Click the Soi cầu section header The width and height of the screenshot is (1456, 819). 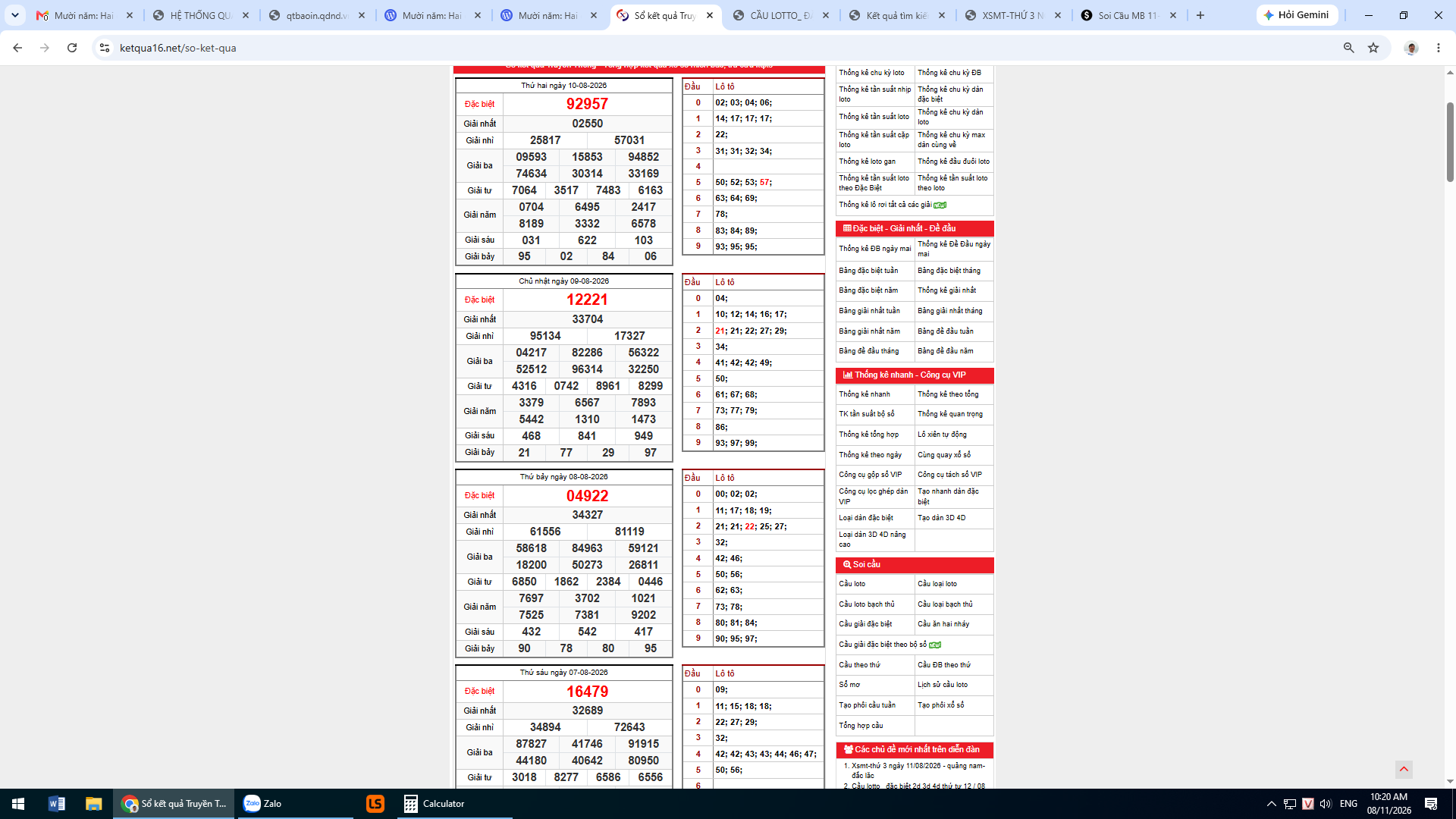click(x=915, y=565)
